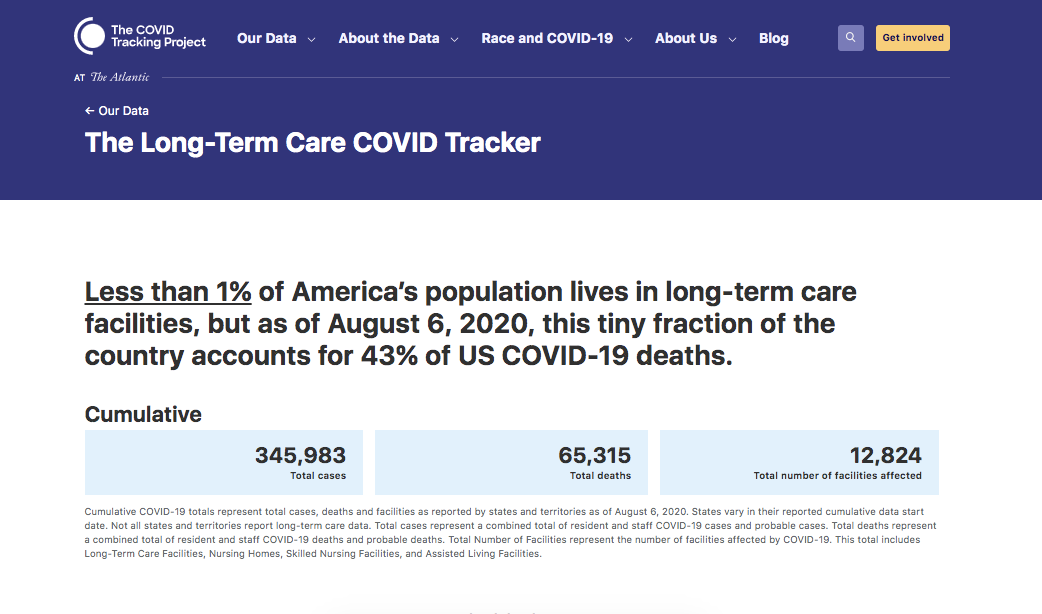Follow The Atlantic link in the header

coord(120,77)
